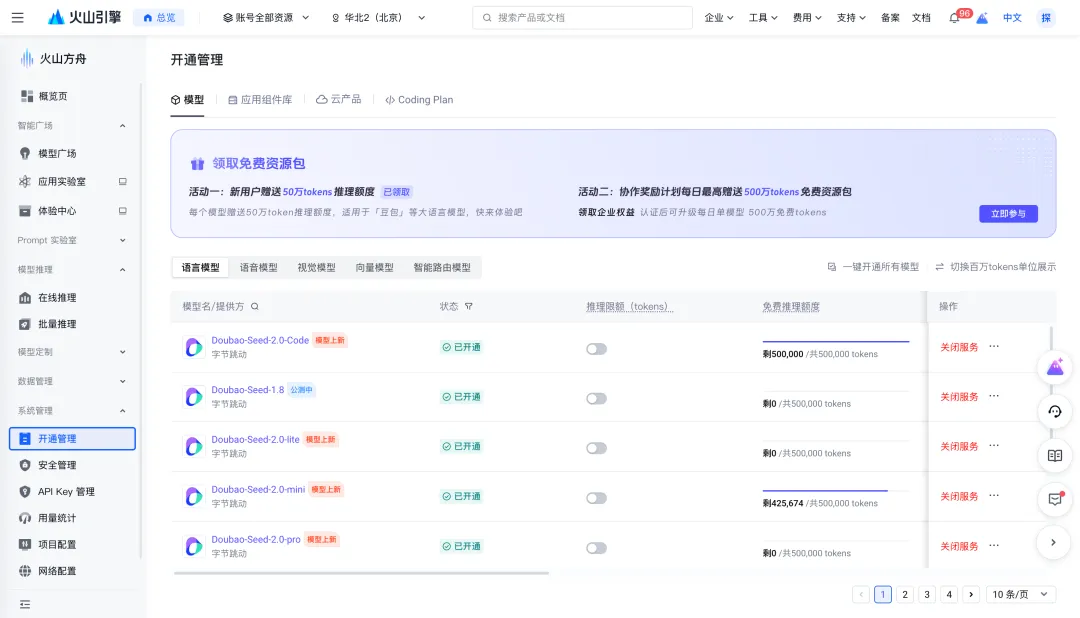Open the 支持 menu dropdown
The width and height of the screenshot is (1080, 618).
851,18
